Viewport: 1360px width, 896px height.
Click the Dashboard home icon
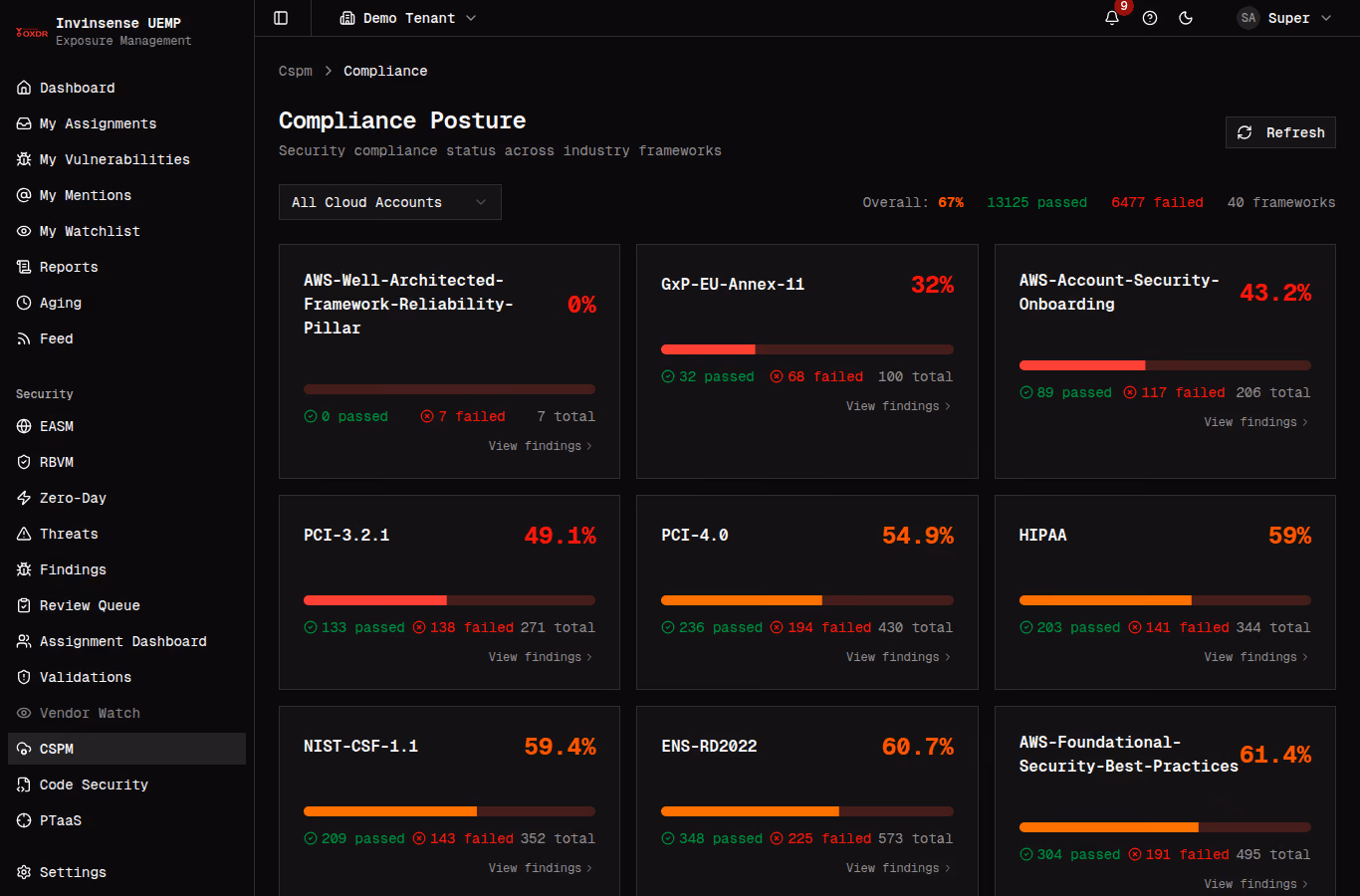pyautogui.click(x=24, y=88)
